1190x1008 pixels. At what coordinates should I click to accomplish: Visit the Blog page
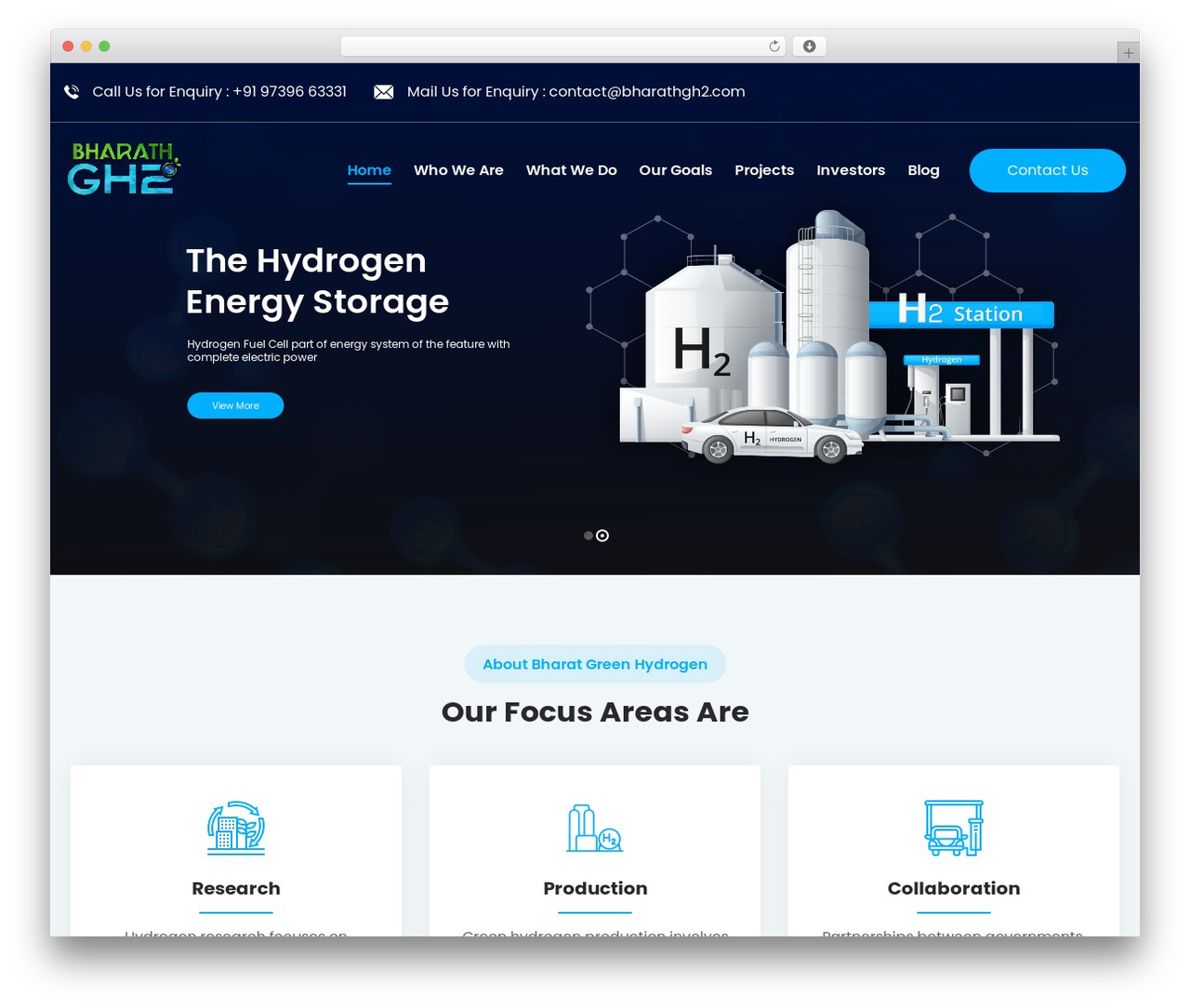coord(923,170)
